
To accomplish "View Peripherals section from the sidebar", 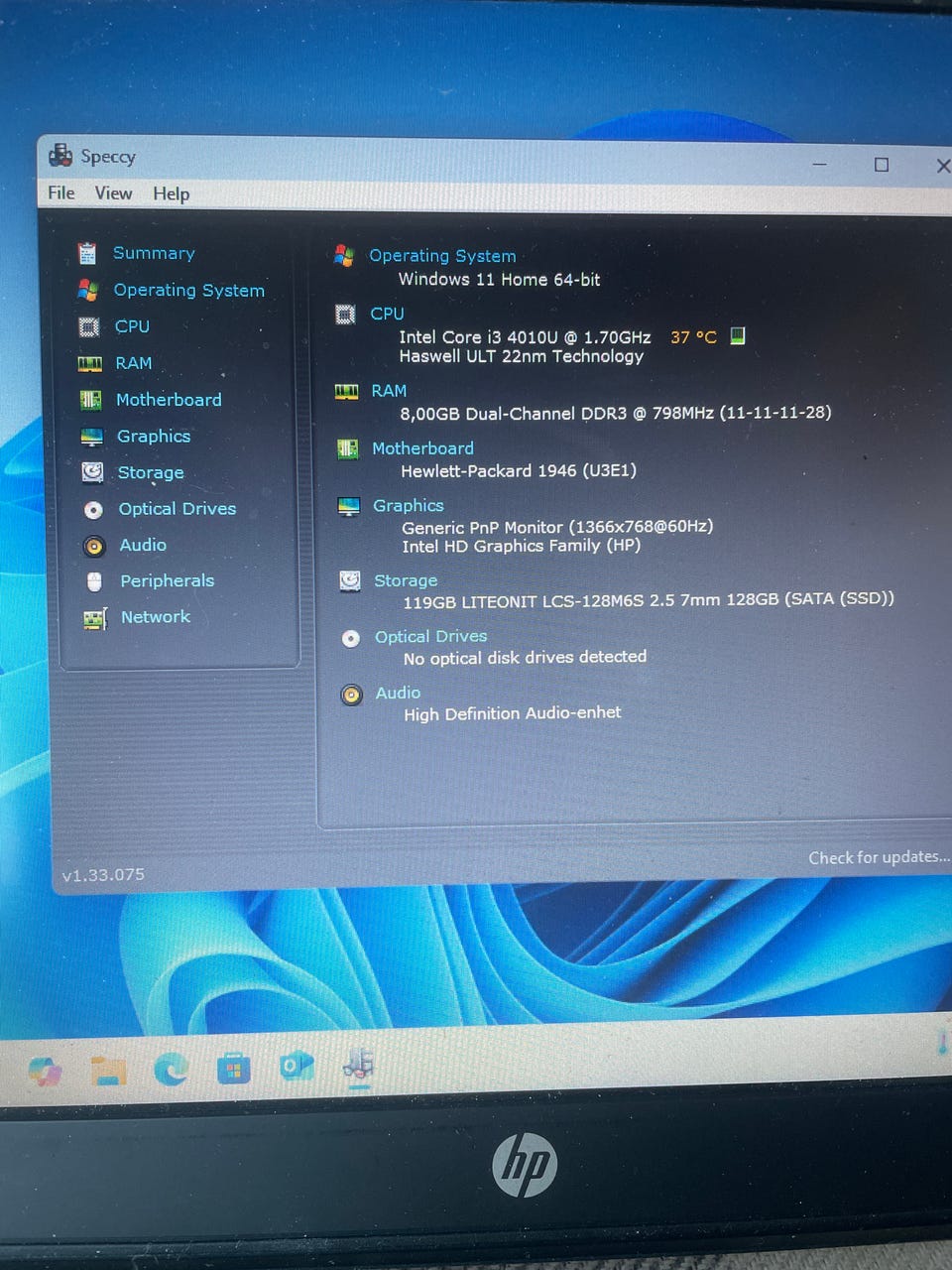I will click(168, 581).
